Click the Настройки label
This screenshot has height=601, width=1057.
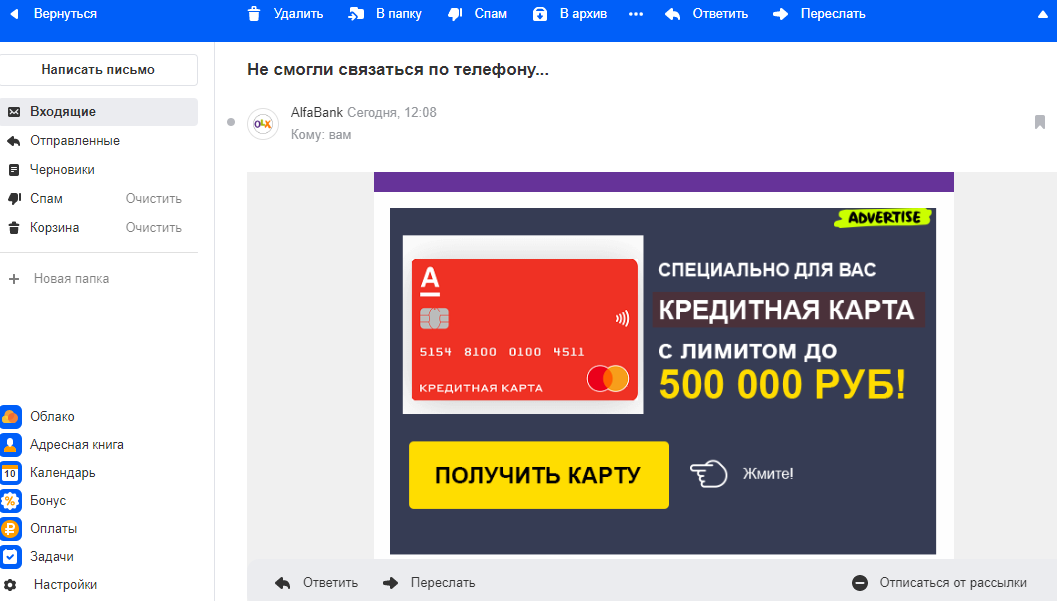tap(65, 585)
